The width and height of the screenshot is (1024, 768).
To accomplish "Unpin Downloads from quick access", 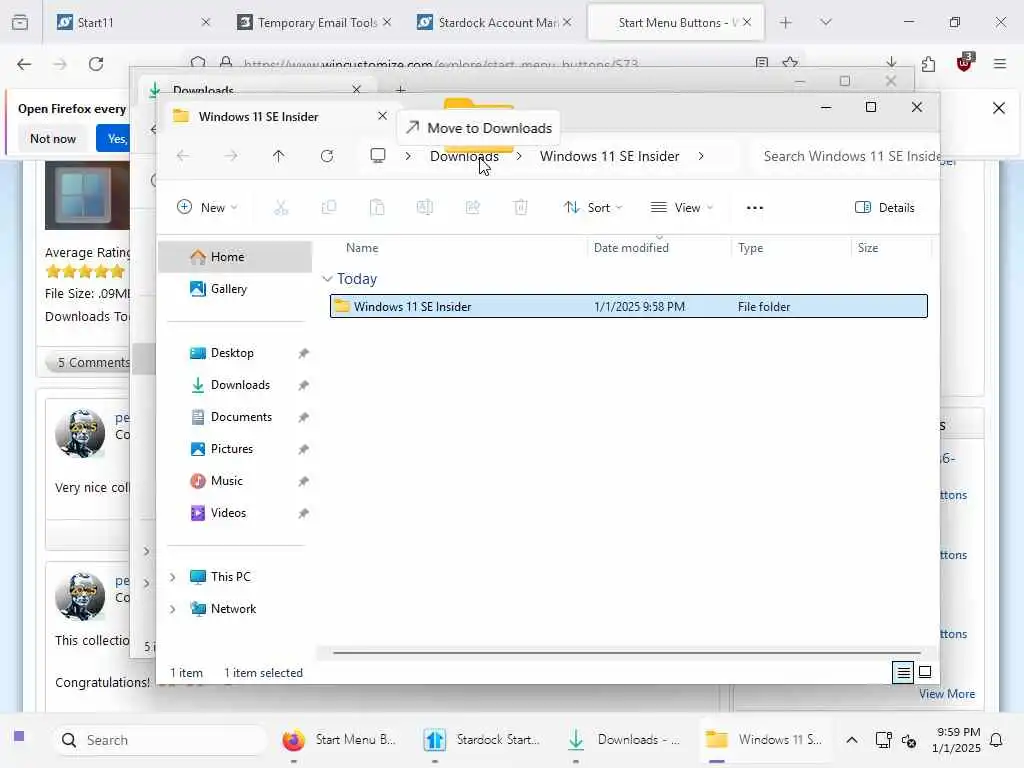I will 303,385.
